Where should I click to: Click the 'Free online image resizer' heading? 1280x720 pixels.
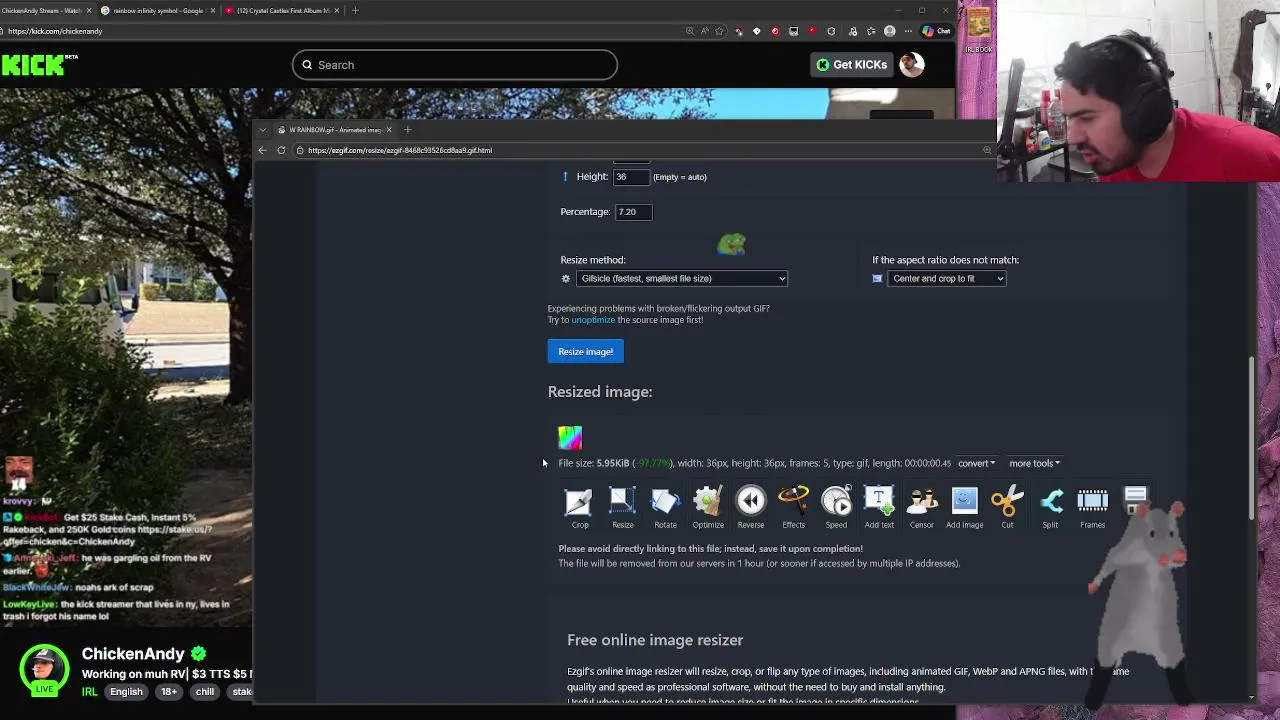pos(655,640)
